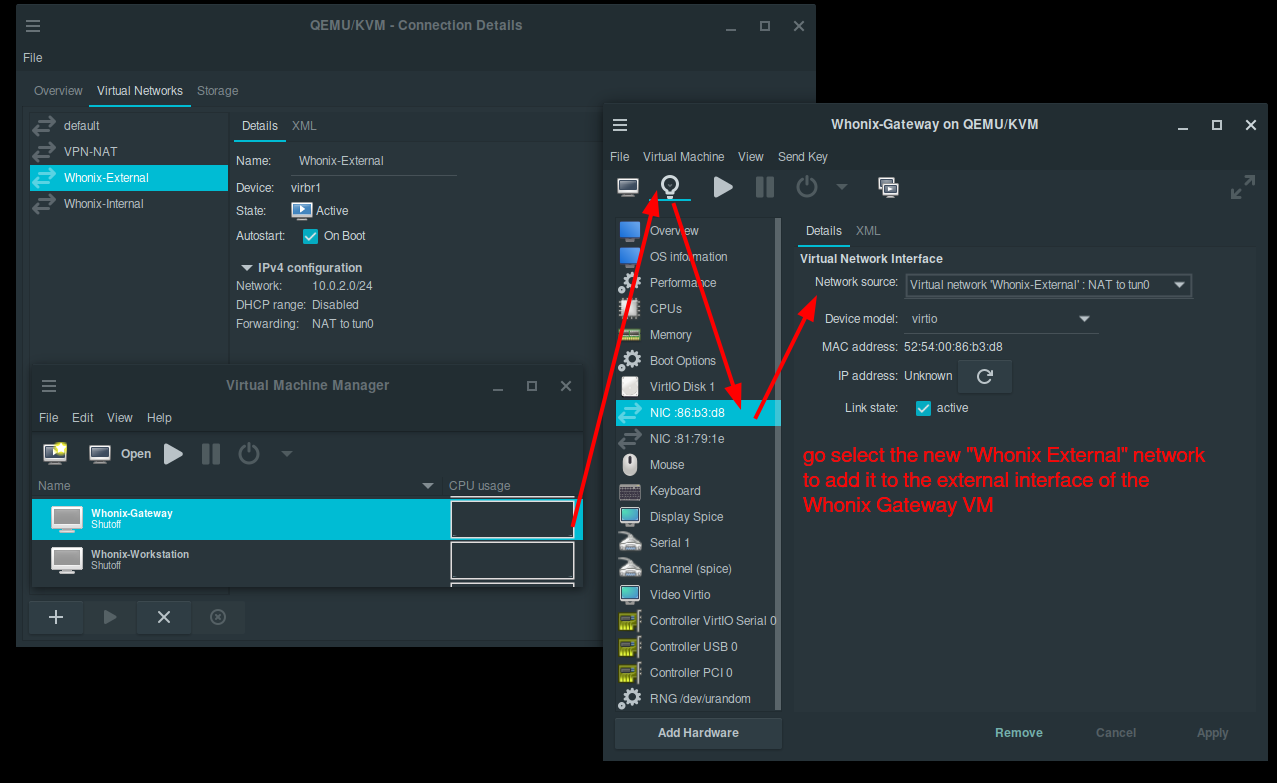The height and width of the screenshot is (783, 1277).
Task: Collapse the IPv4 configuration section
Action: pyautogui.click(x=247, y=268)
